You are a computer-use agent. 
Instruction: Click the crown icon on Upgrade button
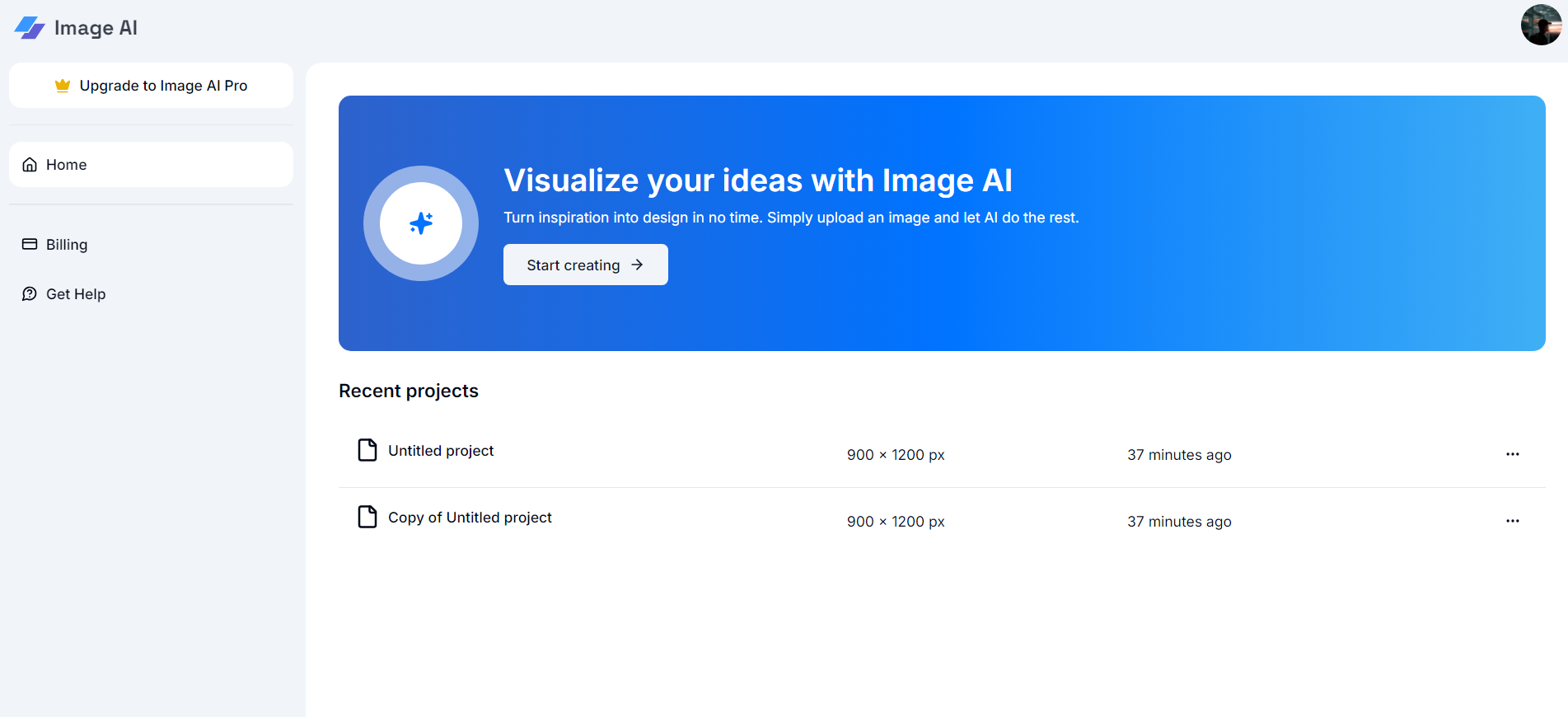pyautogui.click(x=63, y=86)
